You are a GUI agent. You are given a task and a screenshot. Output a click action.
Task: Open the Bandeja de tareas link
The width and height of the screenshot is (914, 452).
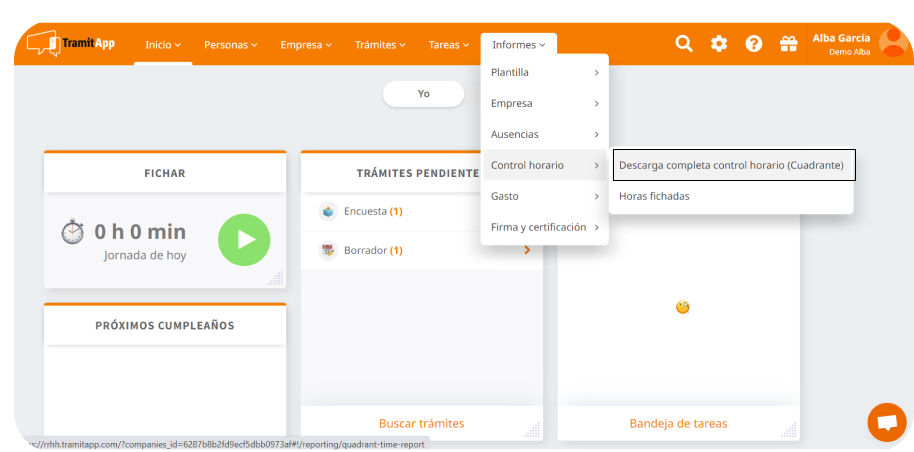point(678,423)
